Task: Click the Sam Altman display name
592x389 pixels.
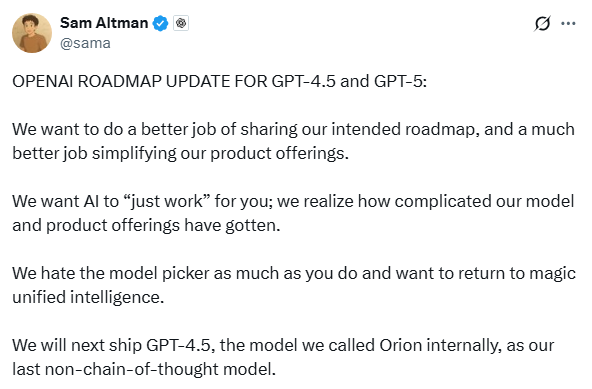Action: click(104, 23)
